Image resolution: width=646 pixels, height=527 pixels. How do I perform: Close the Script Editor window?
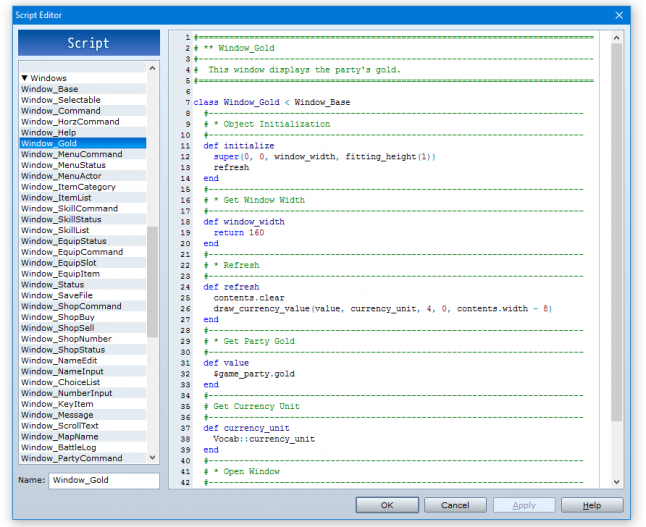pos(619,15)
